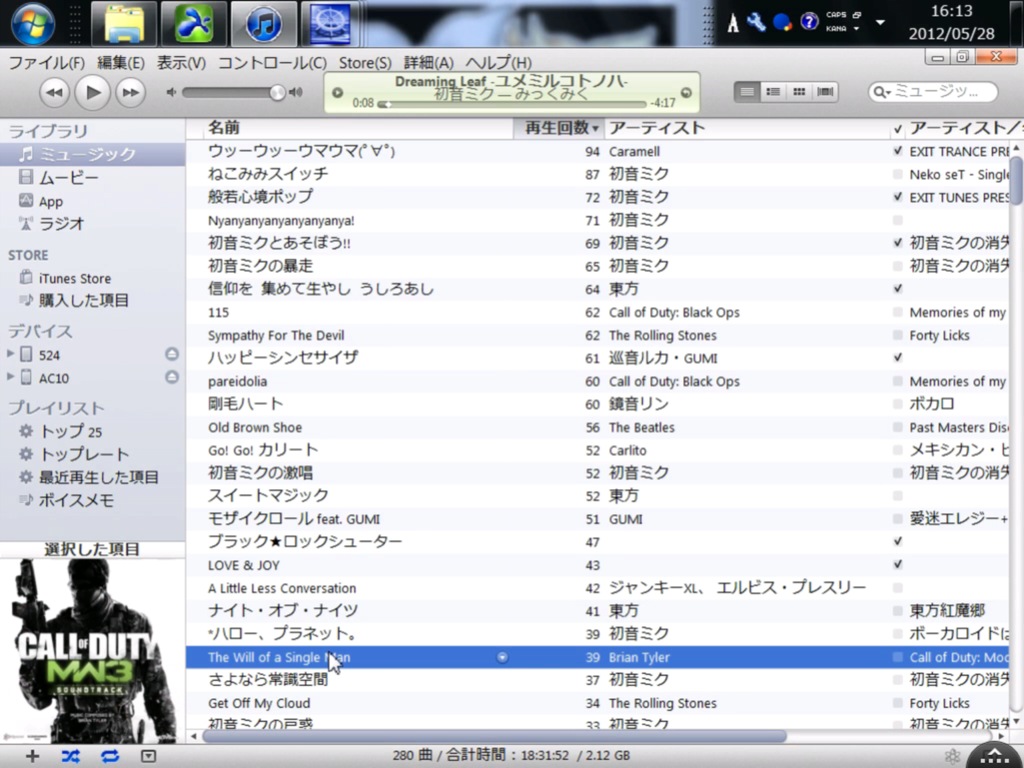Expand the AC10 device tree
The height and width of the screenshot is (768, 1024).
click(10, 377)
